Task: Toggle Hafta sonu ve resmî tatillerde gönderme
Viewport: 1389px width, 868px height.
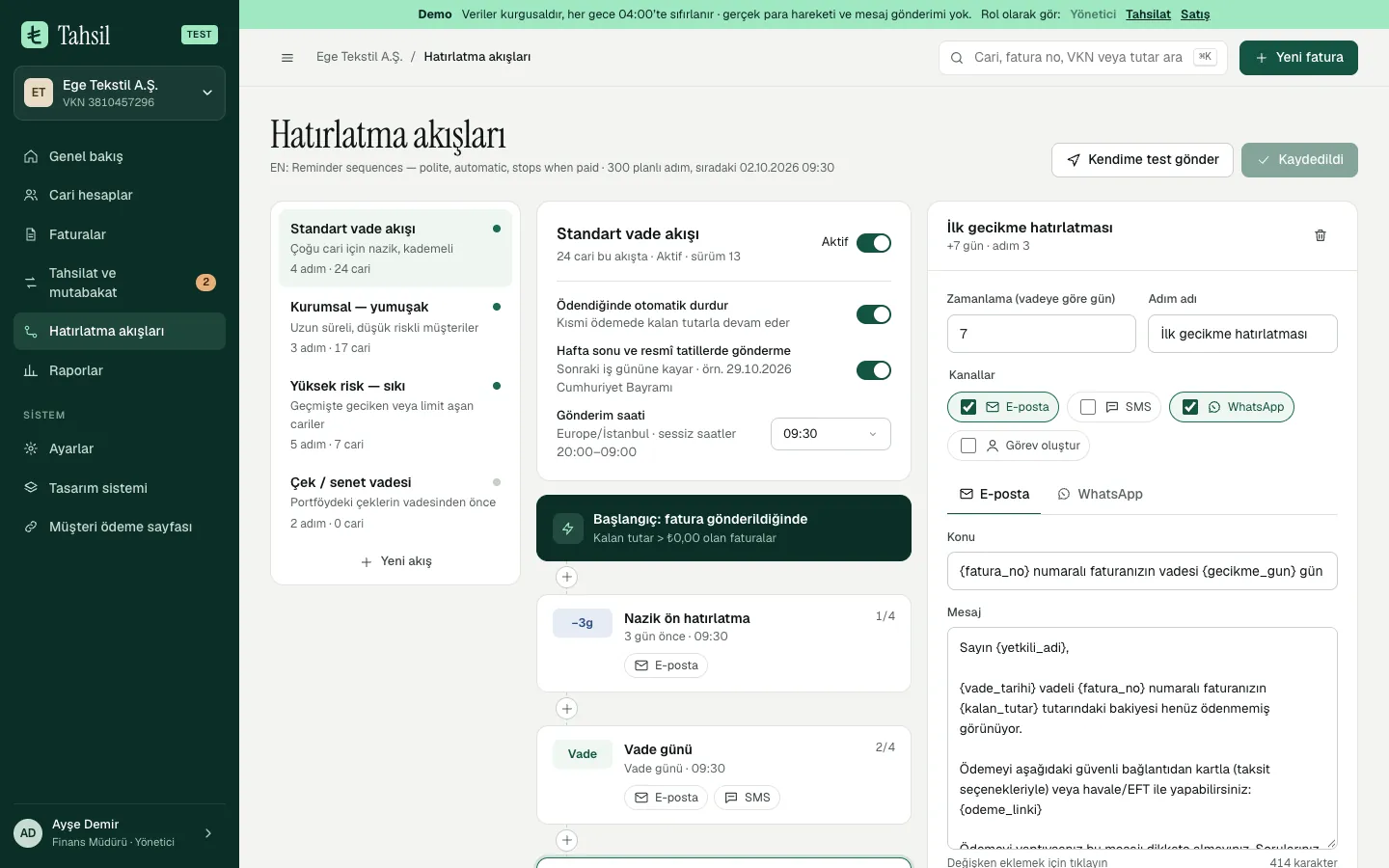Action: tap(874, 370)
